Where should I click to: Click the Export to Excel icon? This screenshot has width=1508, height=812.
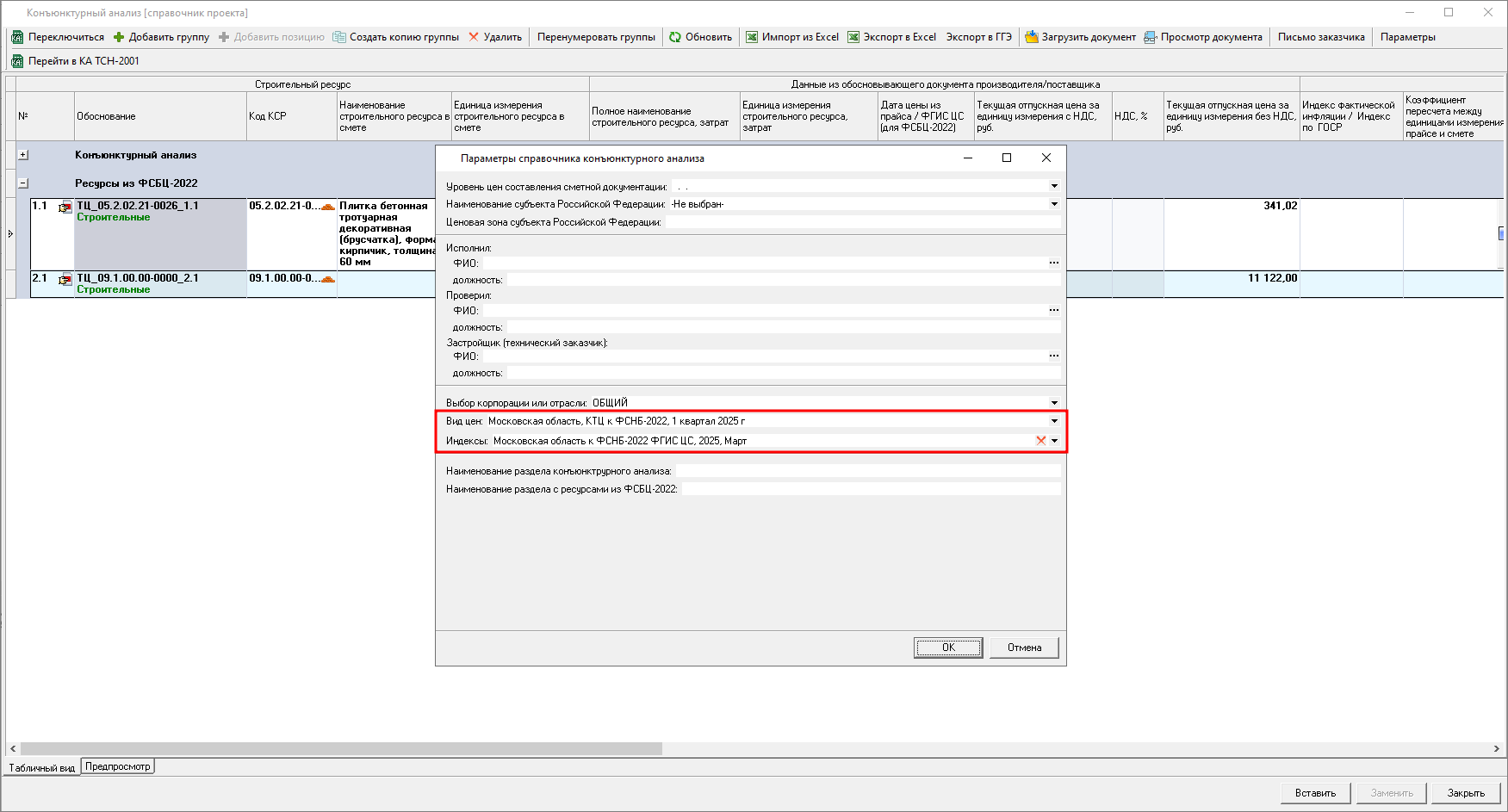(853, 37)
